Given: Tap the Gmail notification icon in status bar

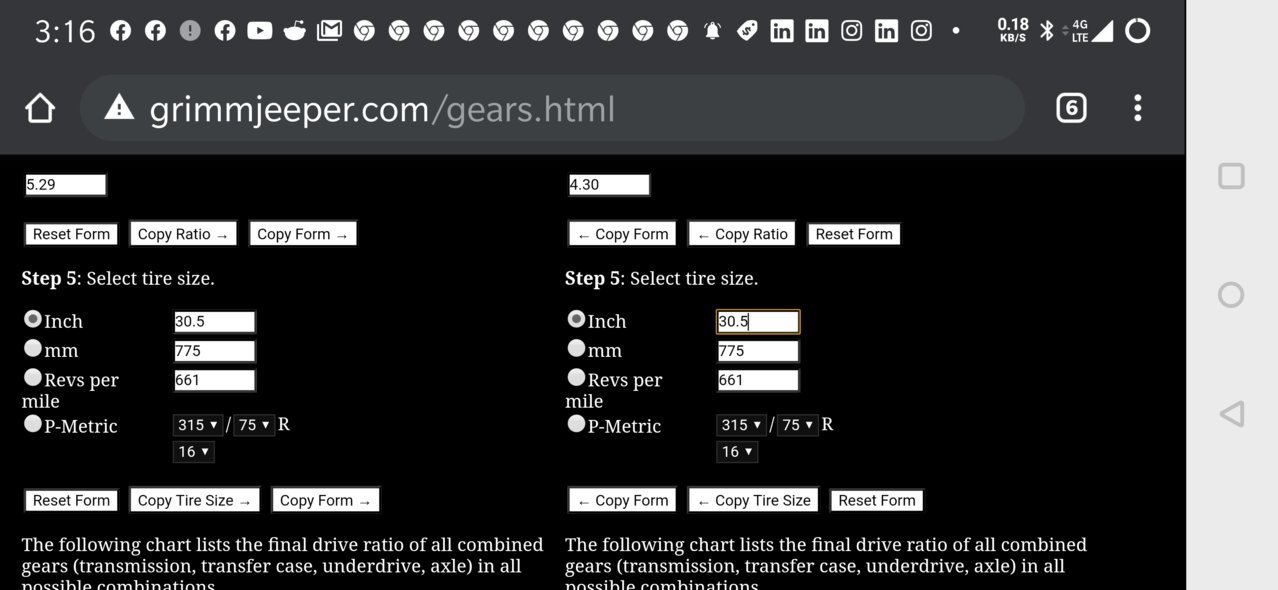Looking at the screenshot, I should [329, 31].
